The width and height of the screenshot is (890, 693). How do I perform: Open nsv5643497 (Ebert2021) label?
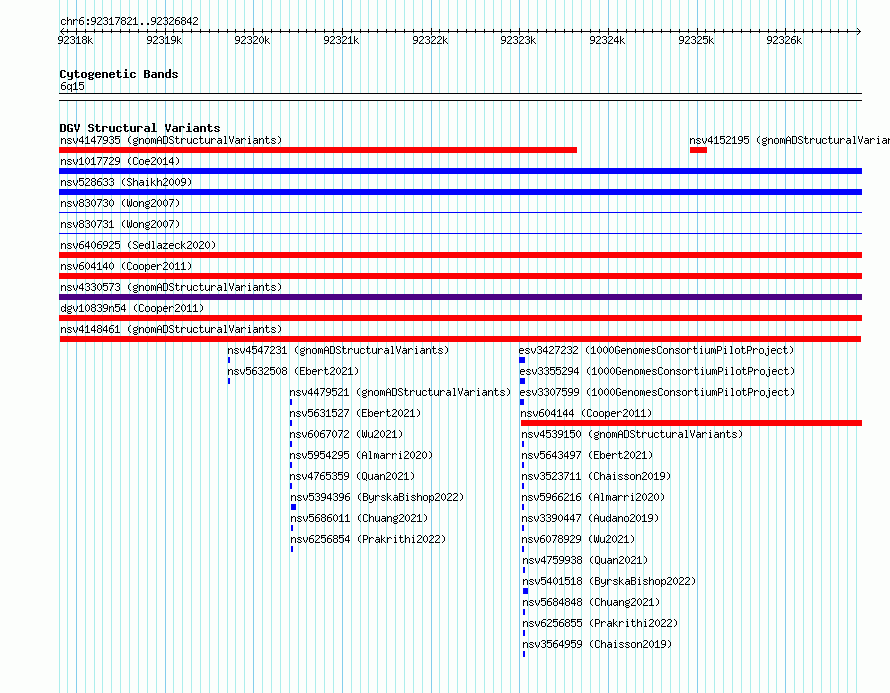587,455
